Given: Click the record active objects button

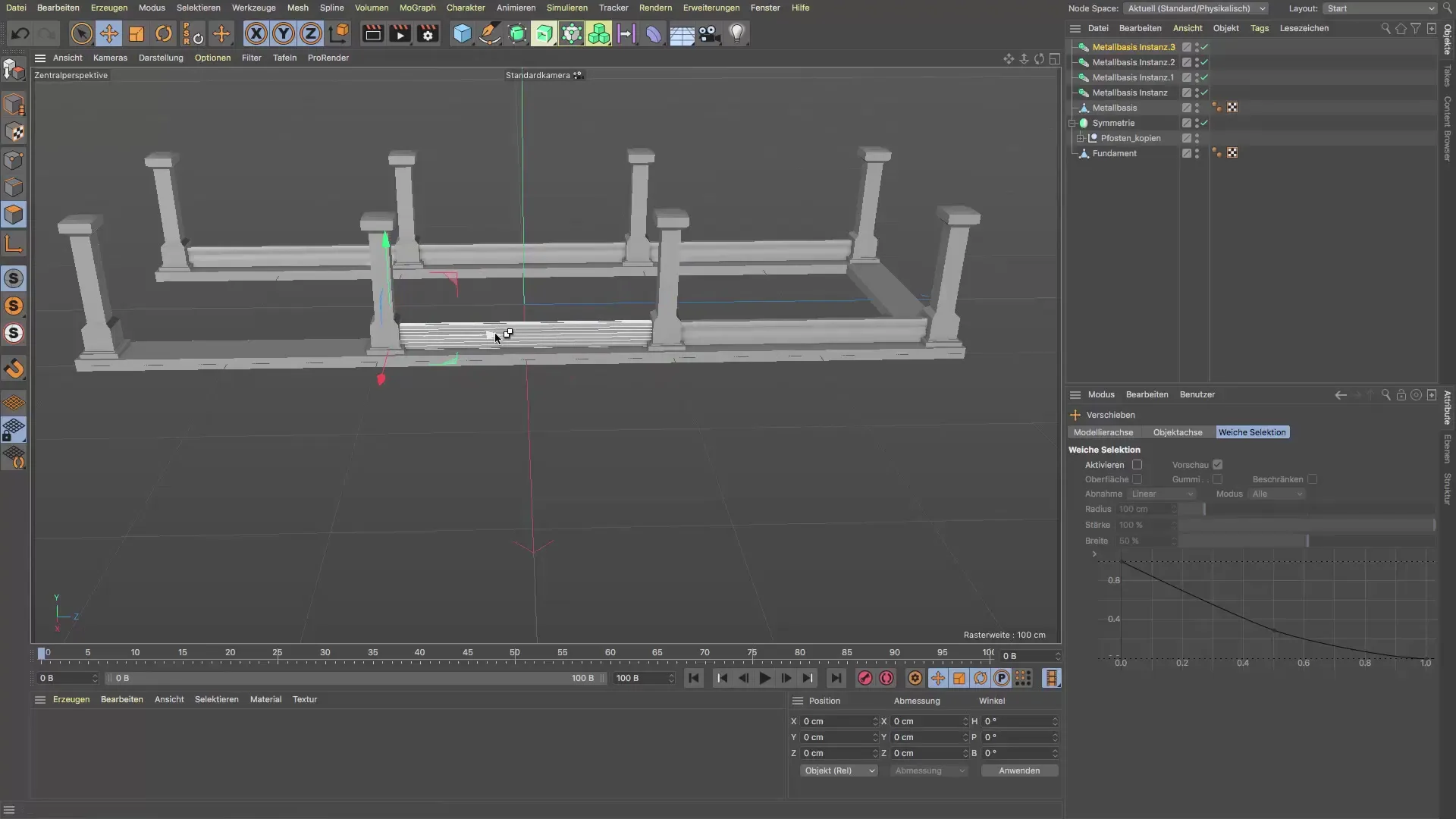Looking at the screenshot, I should click(864, 679).
